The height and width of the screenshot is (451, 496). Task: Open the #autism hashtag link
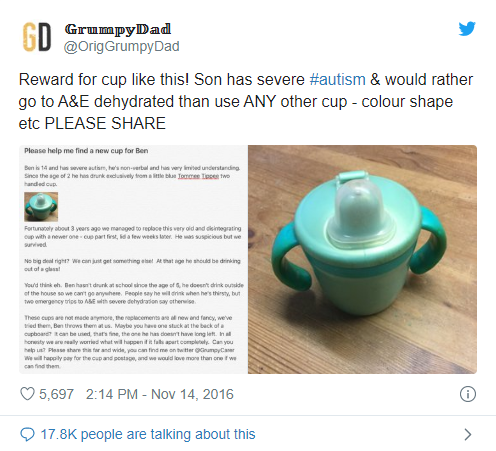pyautogui.click(x=337, y=80)
